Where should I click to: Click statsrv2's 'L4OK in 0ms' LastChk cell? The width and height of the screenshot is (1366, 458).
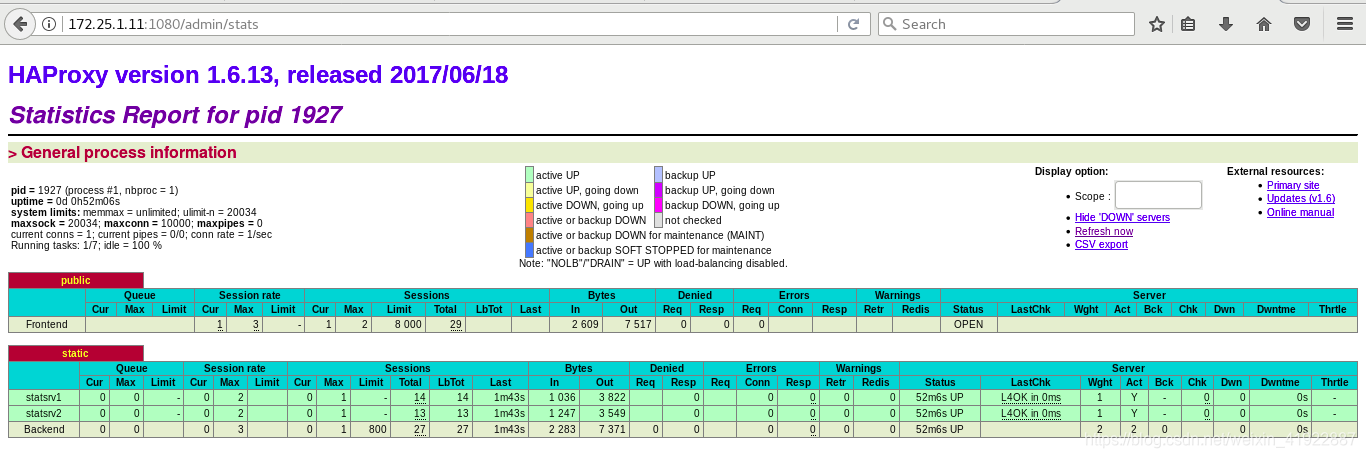coord(1030,413)
